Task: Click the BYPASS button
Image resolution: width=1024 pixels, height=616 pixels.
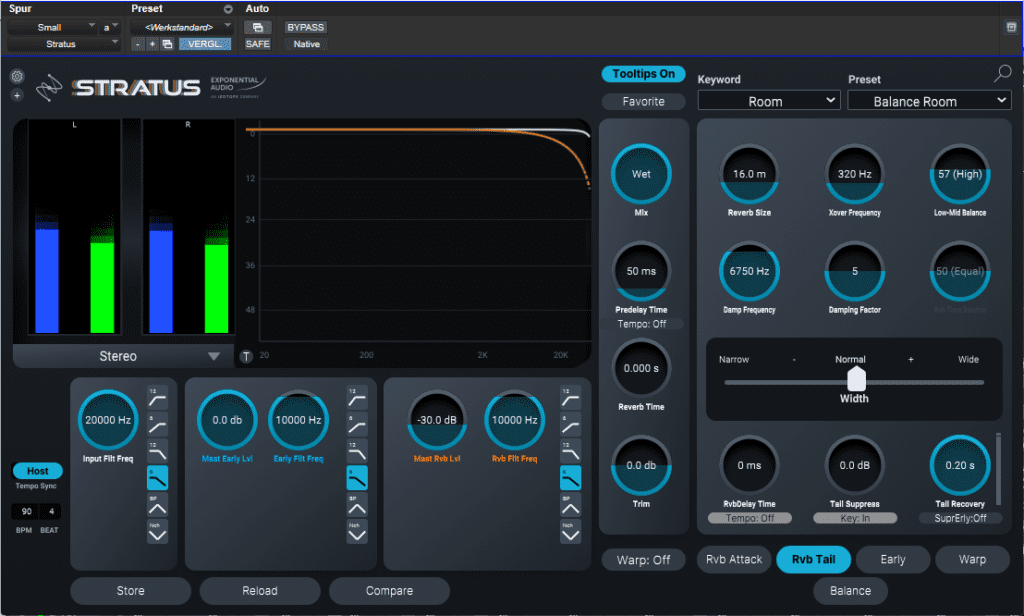Action: click(305, 27)
